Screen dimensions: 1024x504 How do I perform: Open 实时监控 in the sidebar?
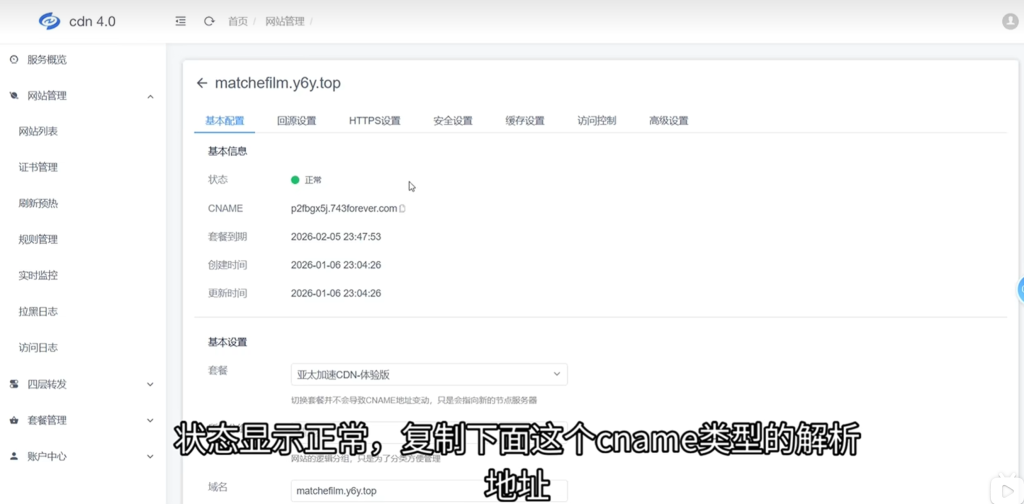click(39, 276)
